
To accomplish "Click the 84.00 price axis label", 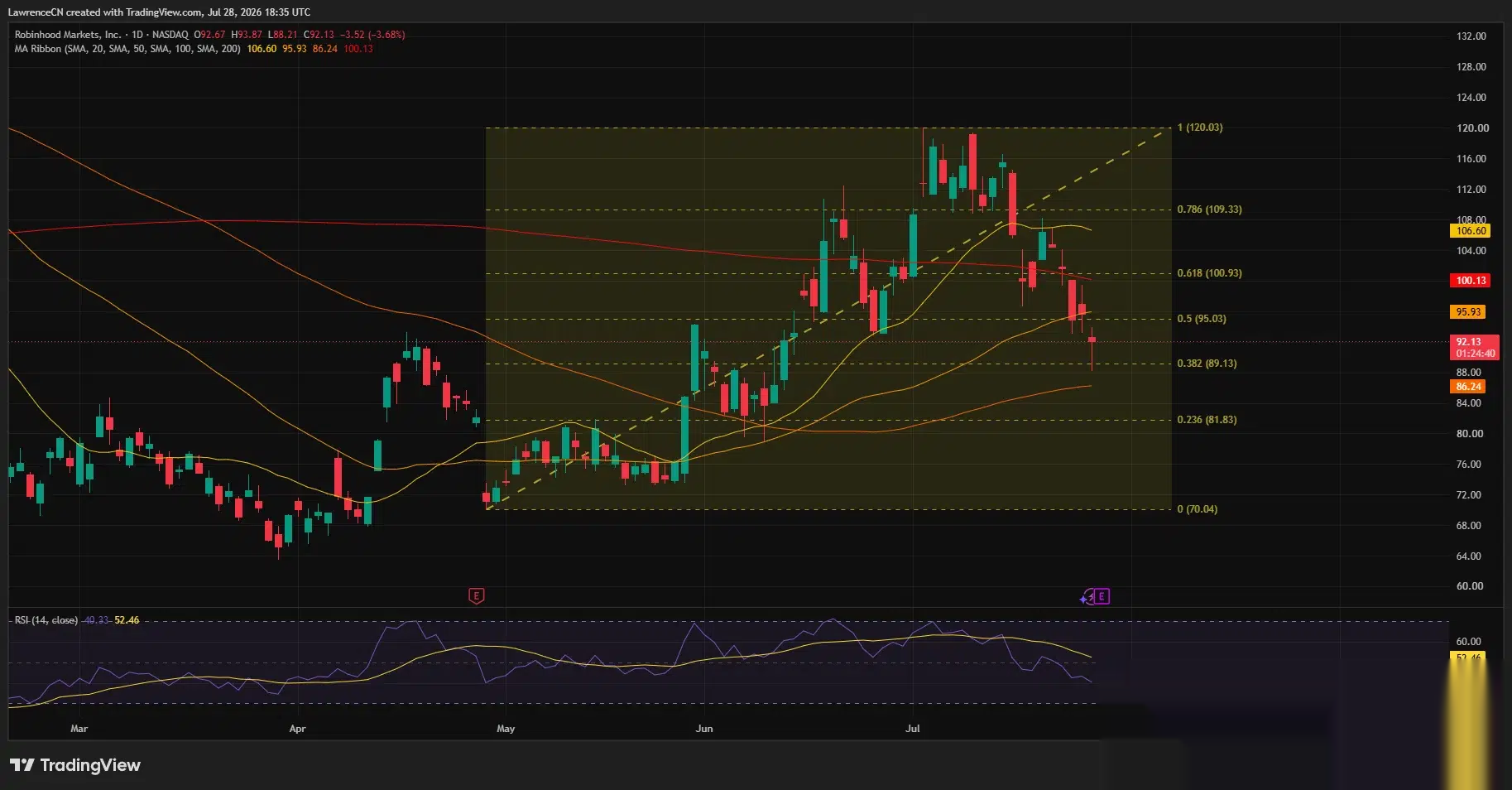I will pyautogui.click(x=1469, y=403).
